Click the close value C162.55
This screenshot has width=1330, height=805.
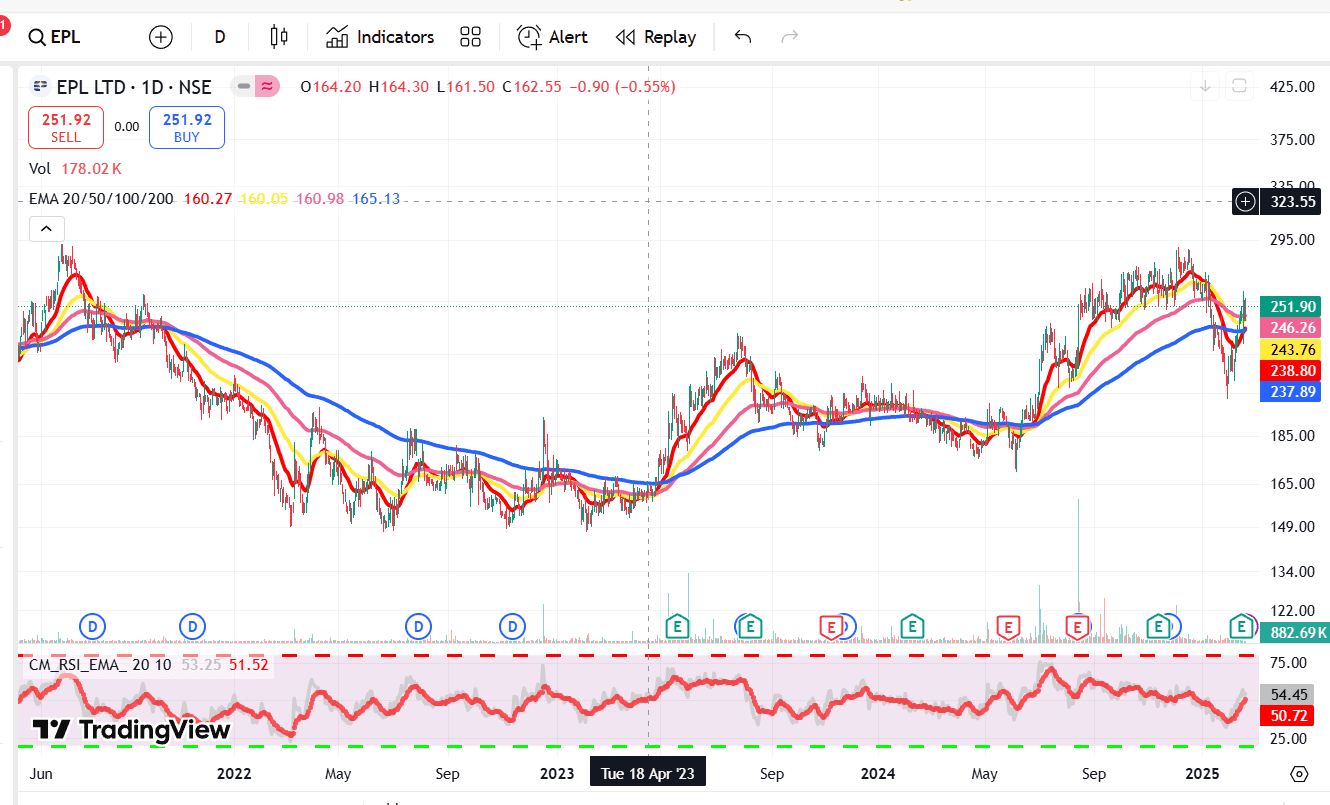(x=532, y=87)
